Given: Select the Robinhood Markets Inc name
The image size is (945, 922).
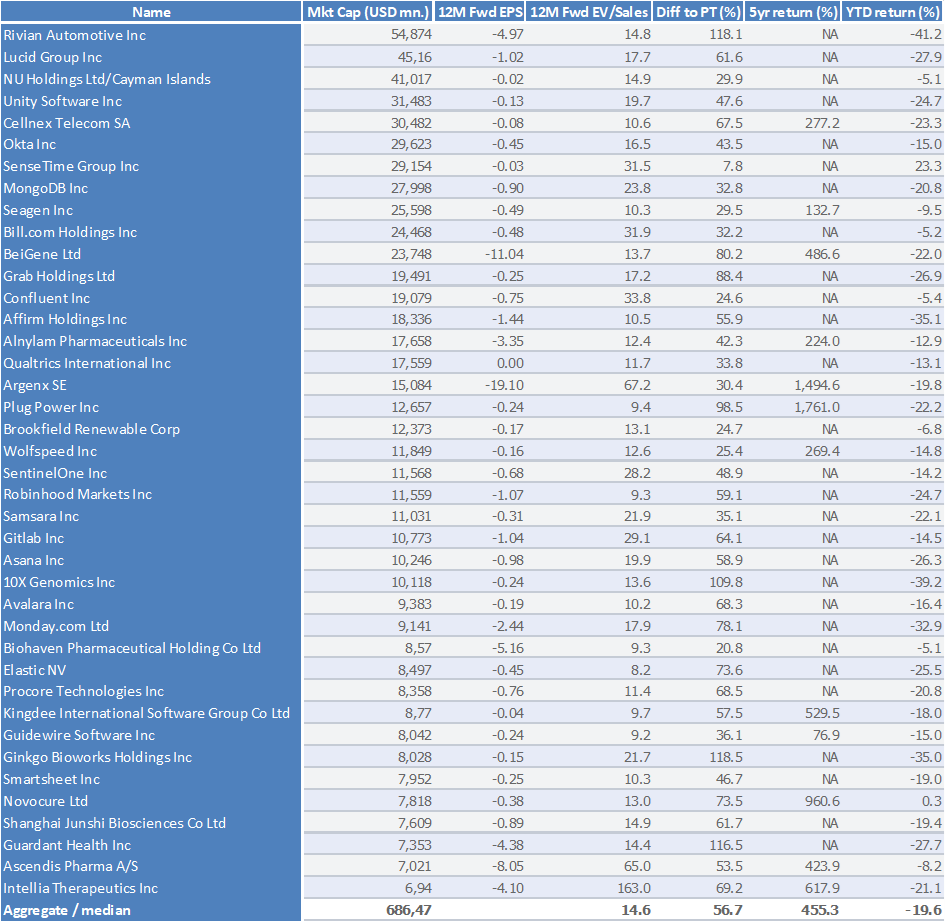Looking at the screenshot, I should pos(78,494).
